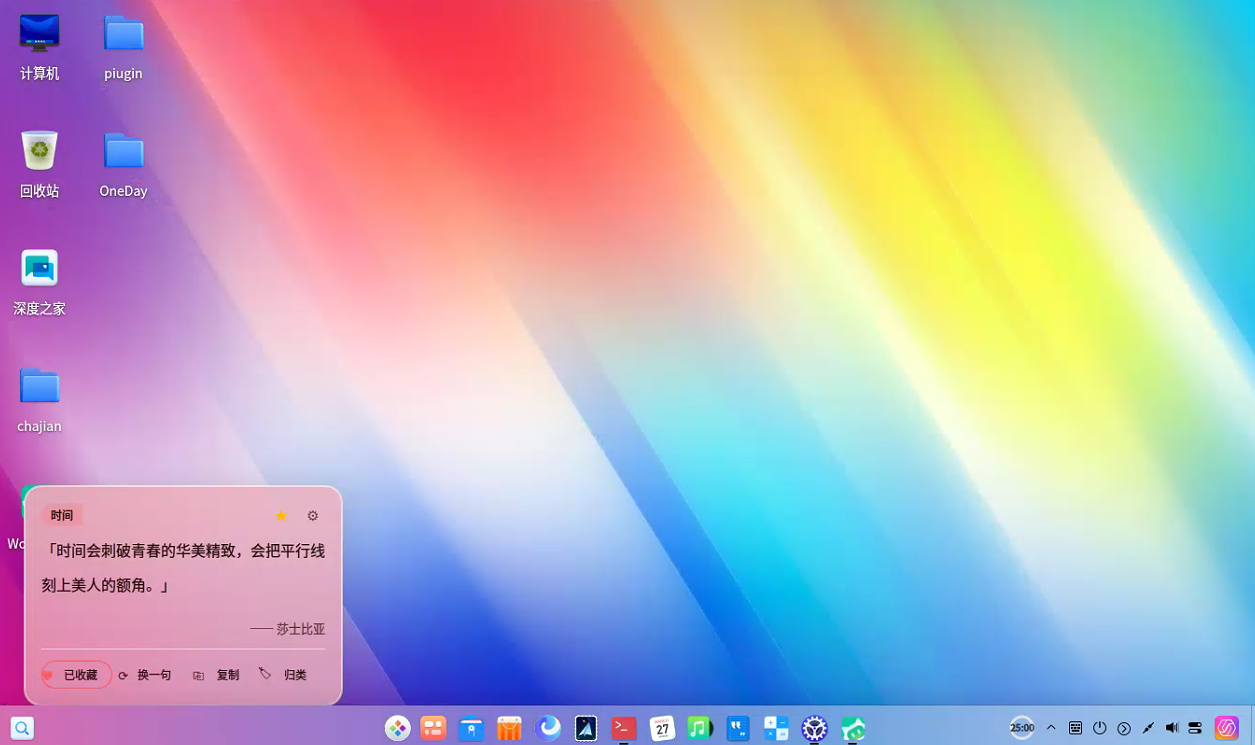Screen dimensions: 1255x745
Task: Click the 25:00 timer in the tray
Action: tap(1022, 728)
